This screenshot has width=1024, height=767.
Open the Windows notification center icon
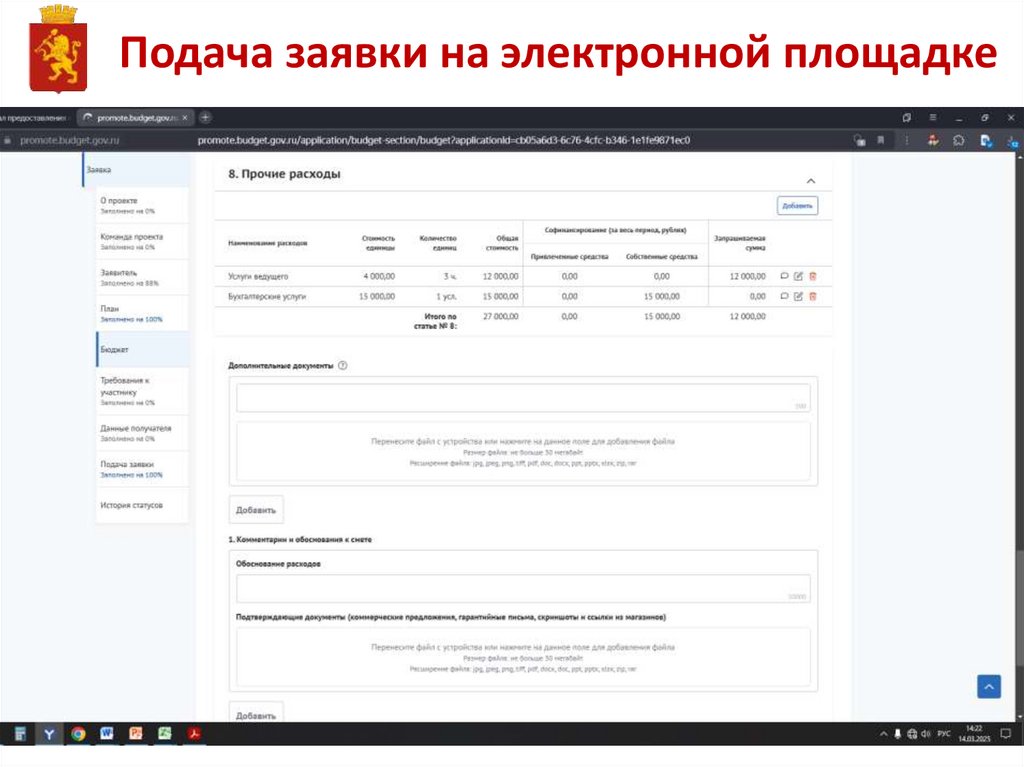1006,734
